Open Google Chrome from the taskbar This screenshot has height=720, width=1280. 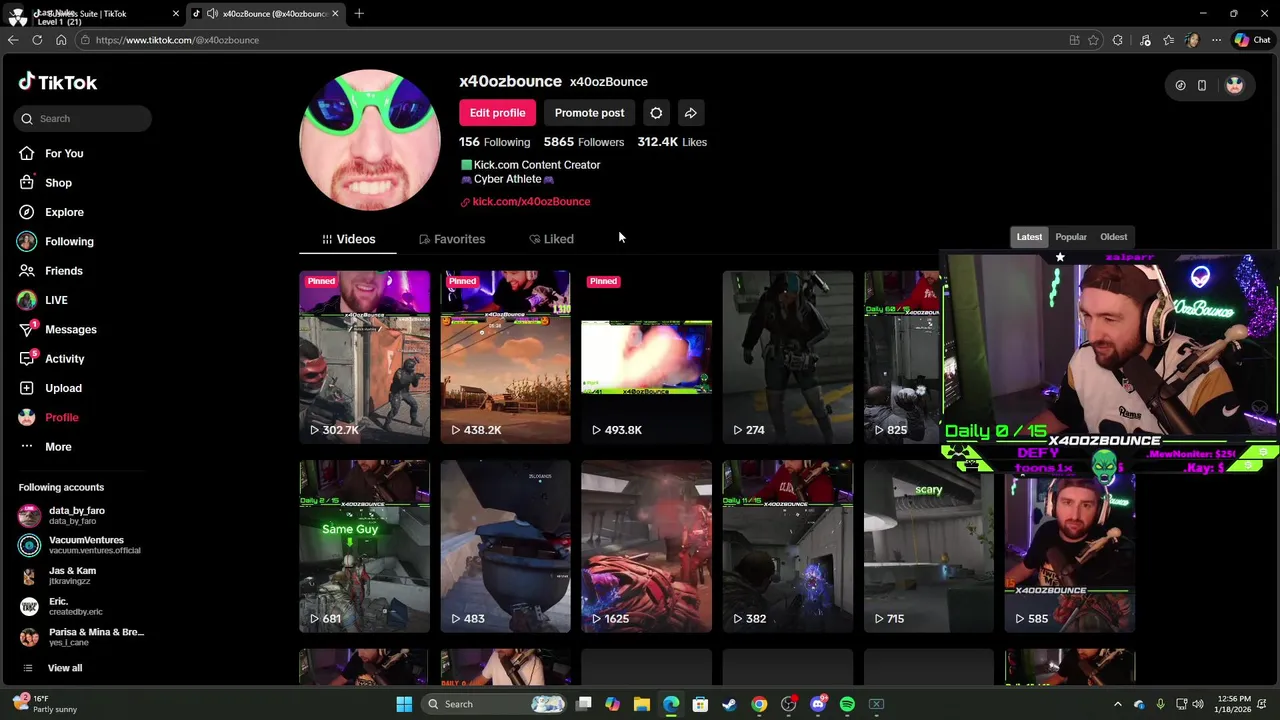[x=759, y=704]
